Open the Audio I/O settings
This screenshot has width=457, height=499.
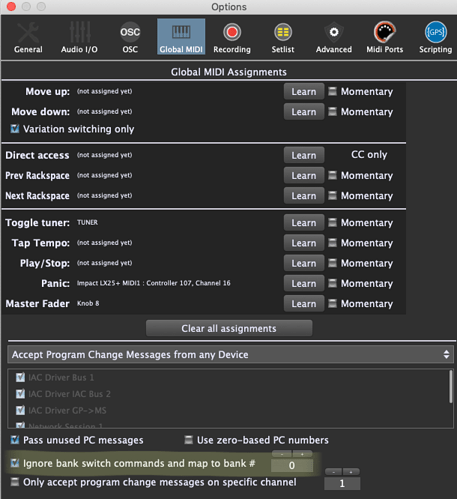[79, 37]
